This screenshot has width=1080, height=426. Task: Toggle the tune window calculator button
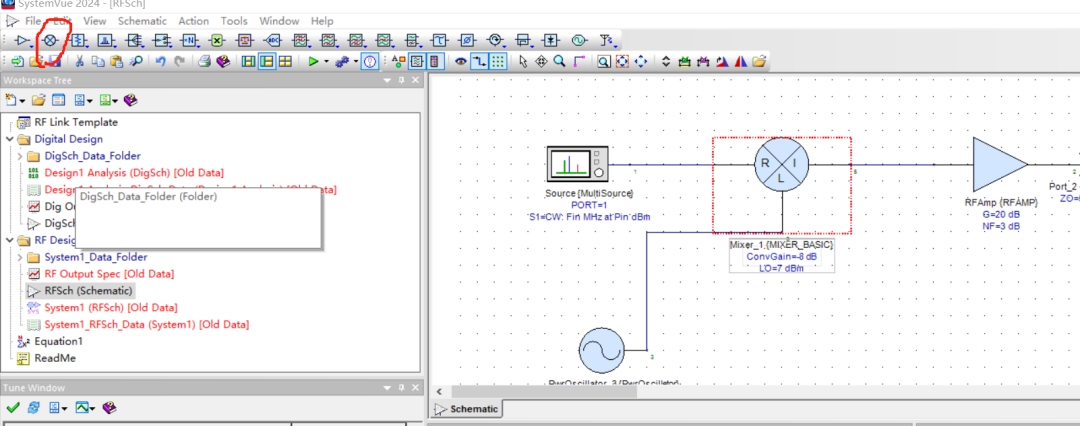(x=434, y=61)
